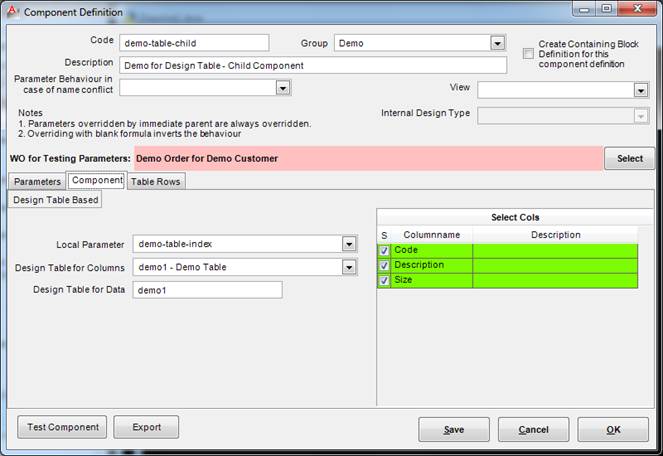
Task: Toggle the Code column checkbox
Action: (384, 250)
